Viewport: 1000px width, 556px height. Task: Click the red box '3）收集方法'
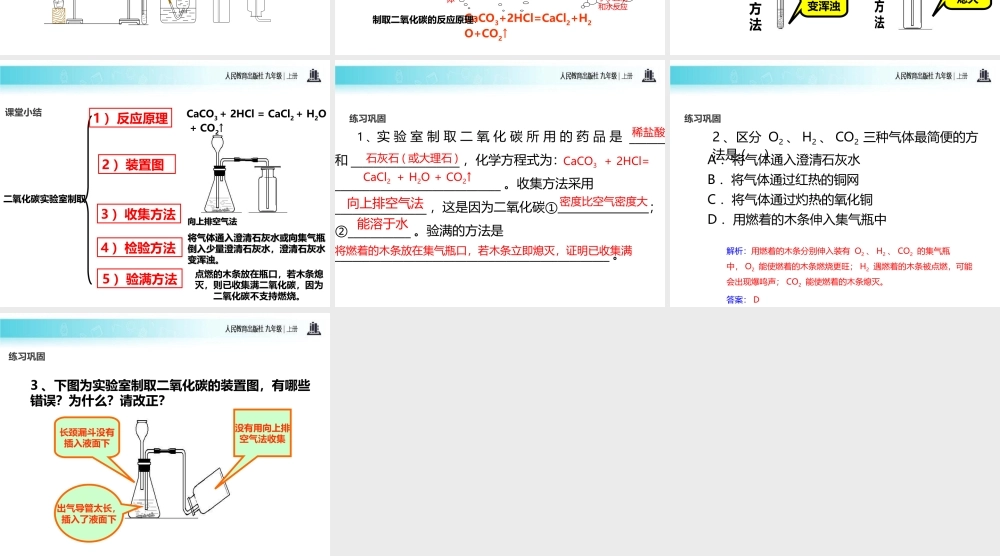point(139,214)
